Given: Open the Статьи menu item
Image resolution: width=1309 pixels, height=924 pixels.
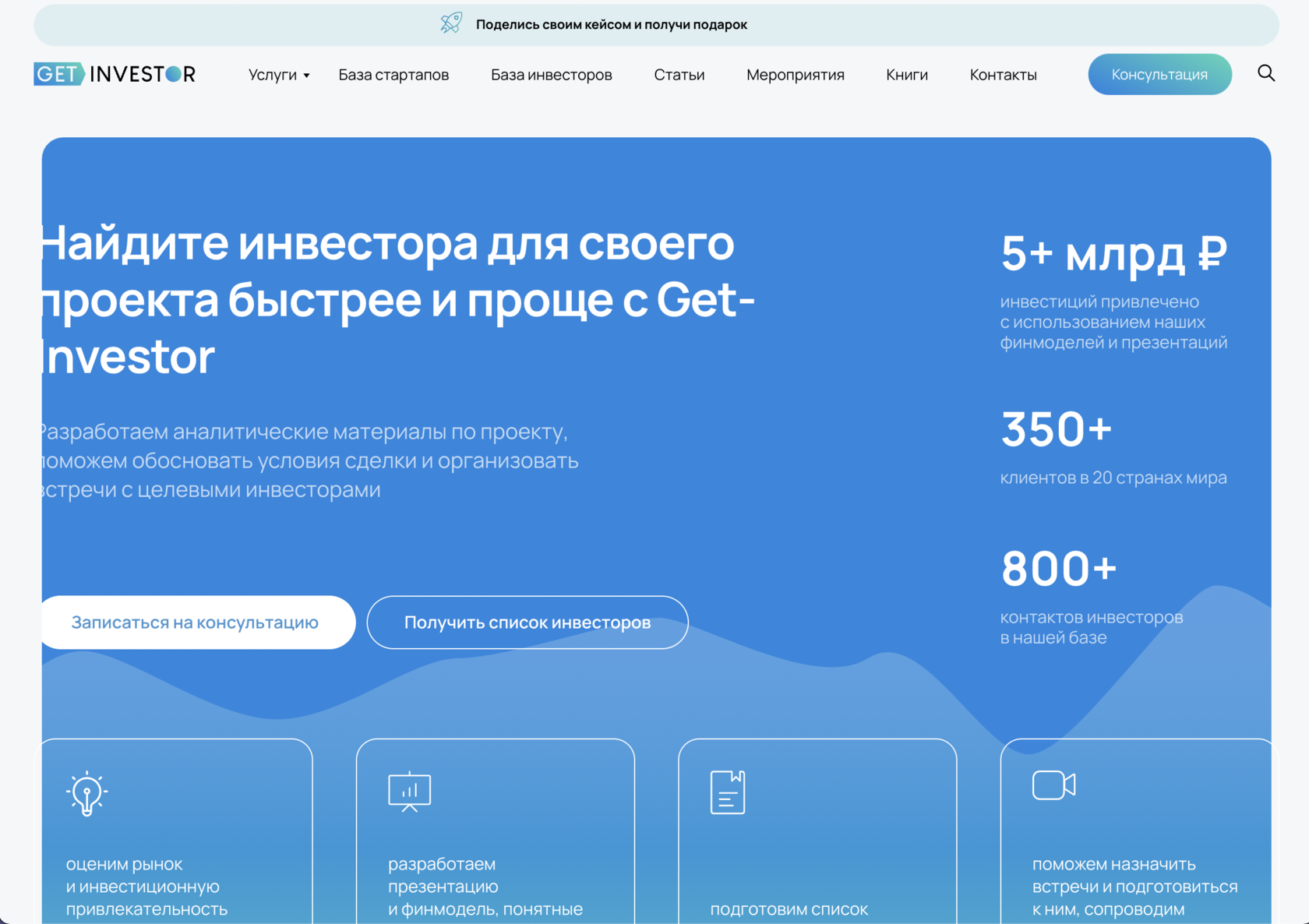Looking at the screenshot, I should pyautogui.click(x=679, y=74).
